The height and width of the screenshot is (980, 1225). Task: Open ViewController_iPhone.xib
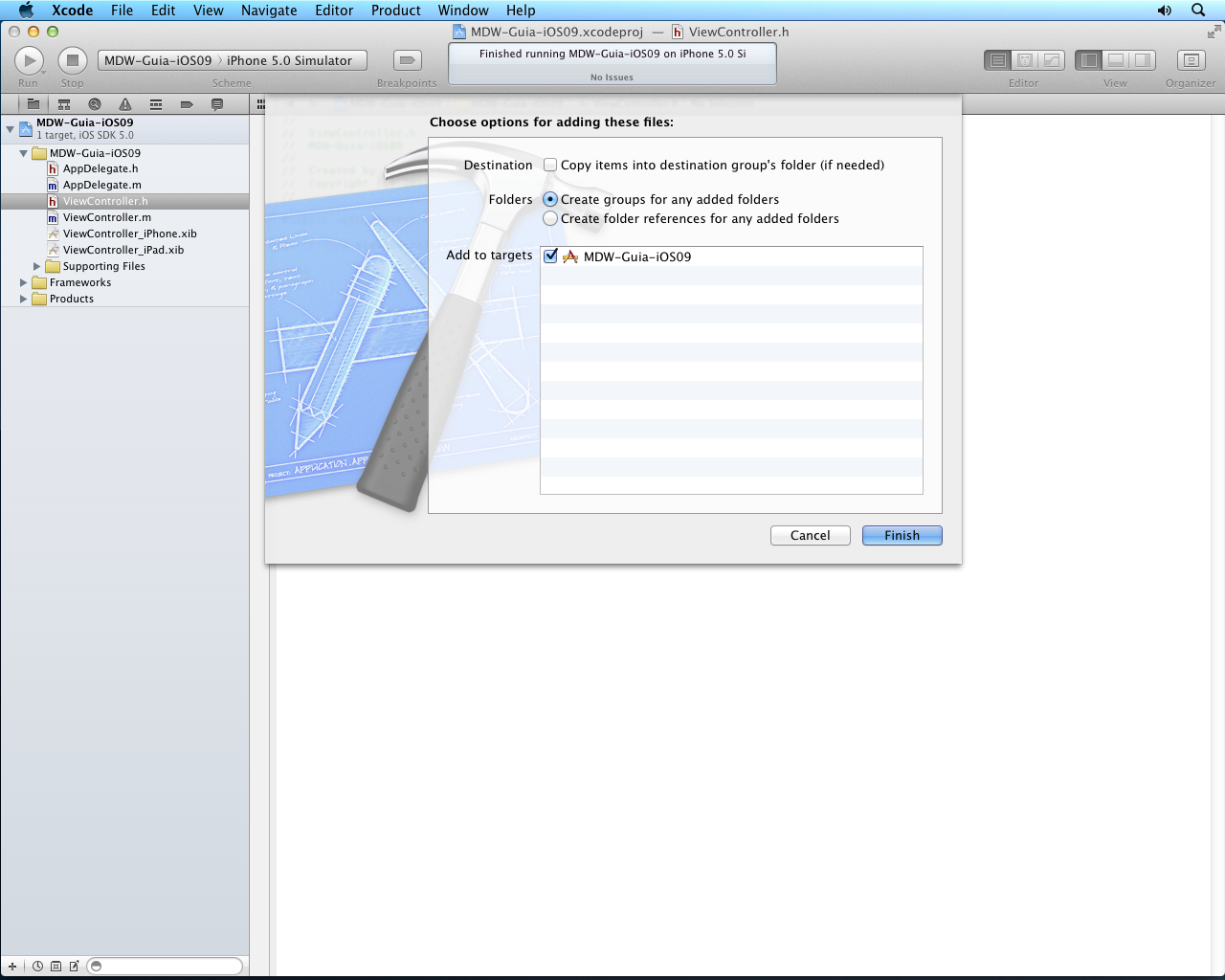(130, 234)
